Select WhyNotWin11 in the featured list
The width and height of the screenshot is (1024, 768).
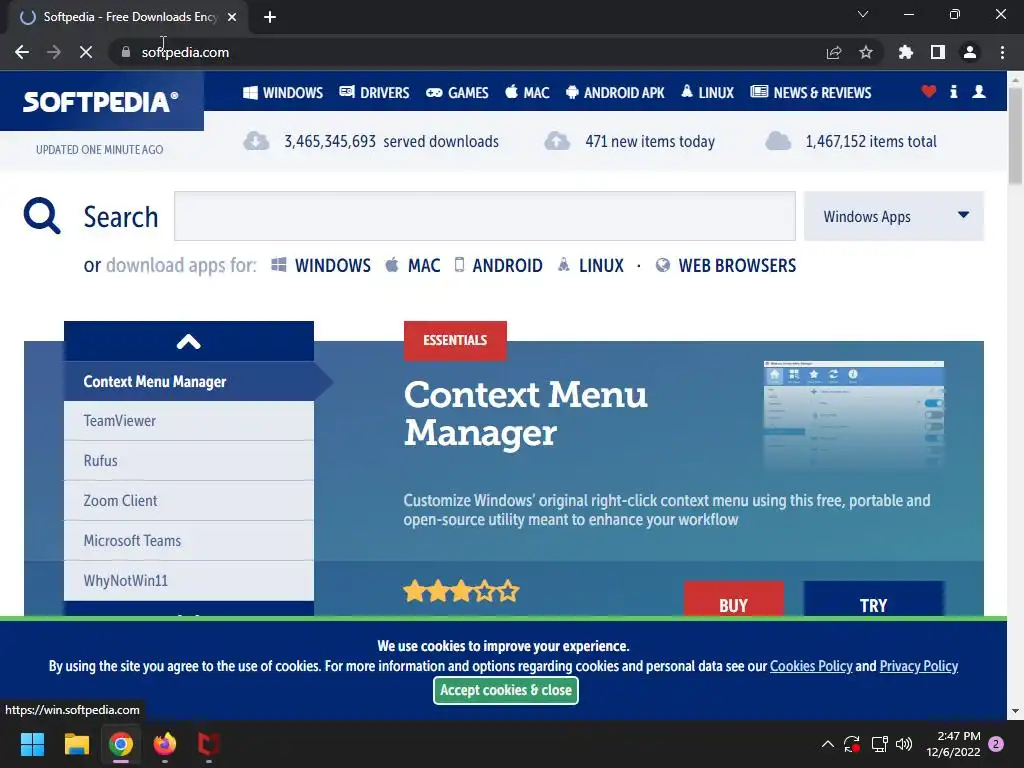point(189,581)
